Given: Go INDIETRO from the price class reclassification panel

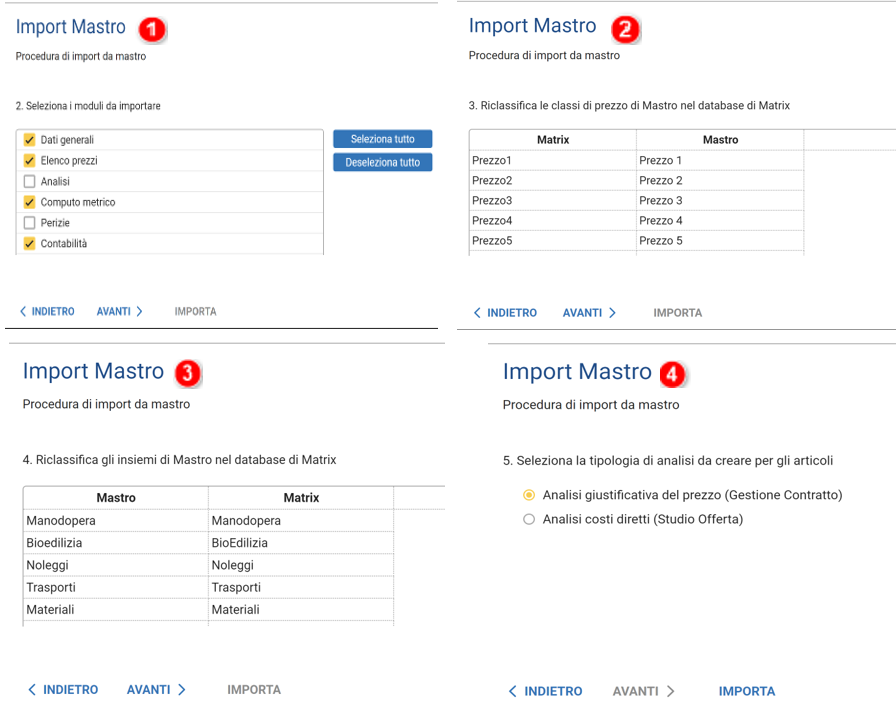Looking at the screenshot, I should tap(505, 313).
